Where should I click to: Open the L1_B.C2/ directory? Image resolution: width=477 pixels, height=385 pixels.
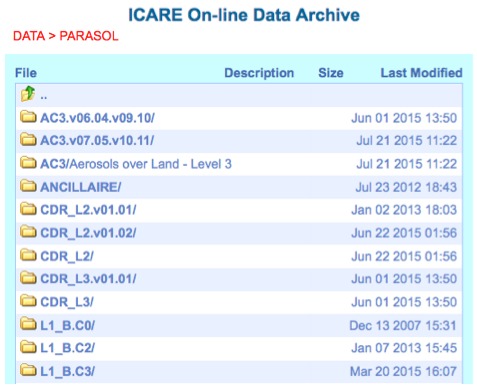67,348
